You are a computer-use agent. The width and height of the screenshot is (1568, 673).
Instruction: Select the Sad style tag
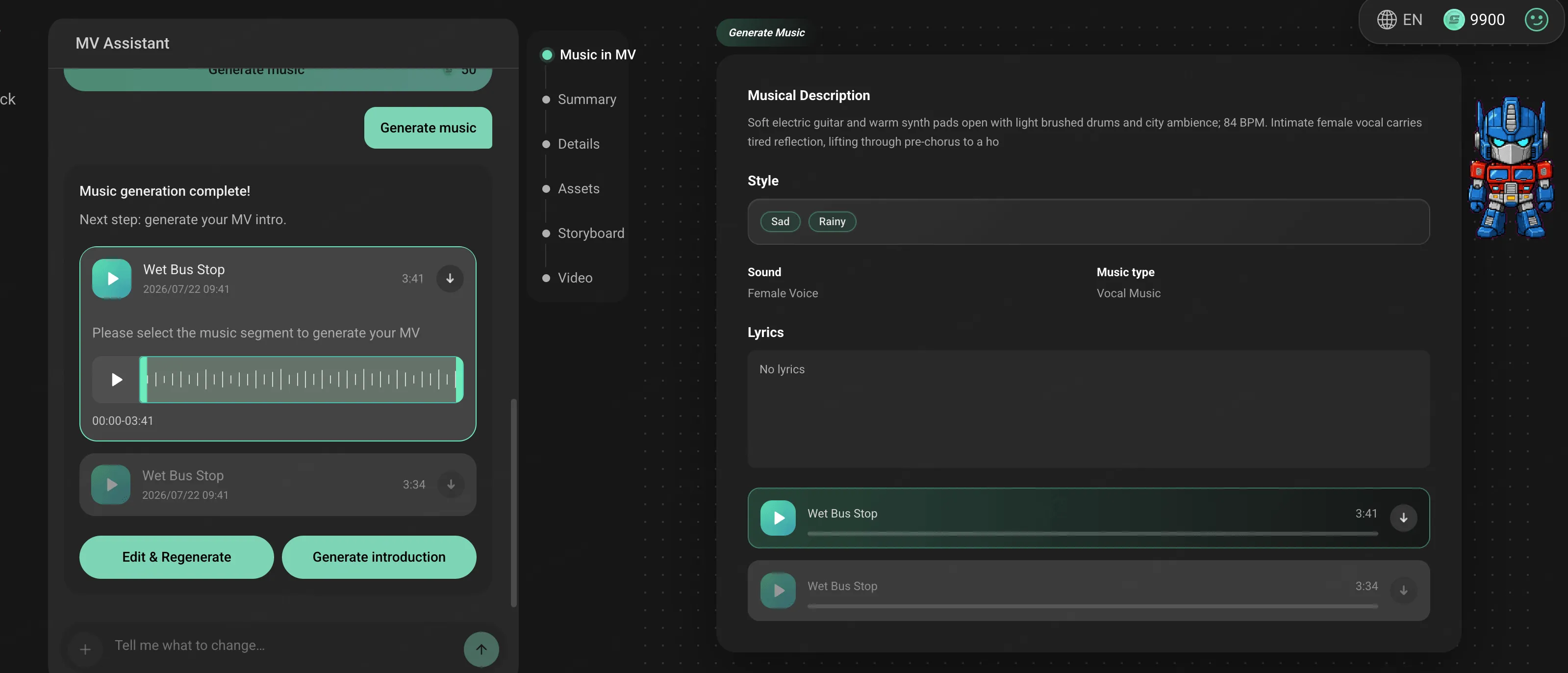click(x=780, y=222)
